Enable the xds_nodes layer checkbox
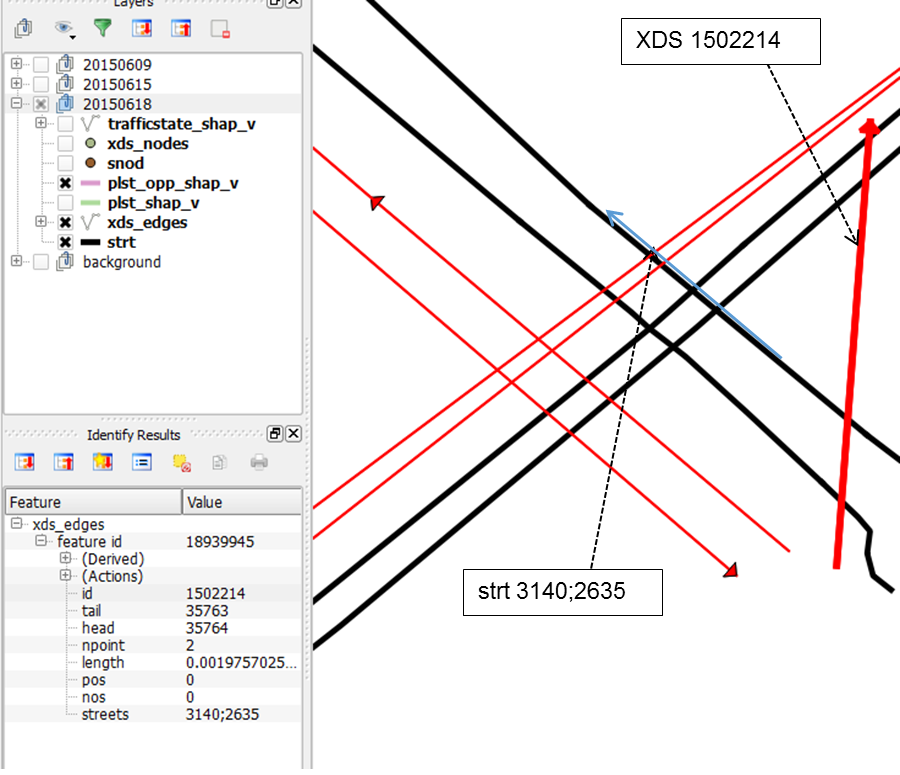Image resolution: width=900 pixels, height=775 pixels. pyautogui.click(x=65, y=144)
